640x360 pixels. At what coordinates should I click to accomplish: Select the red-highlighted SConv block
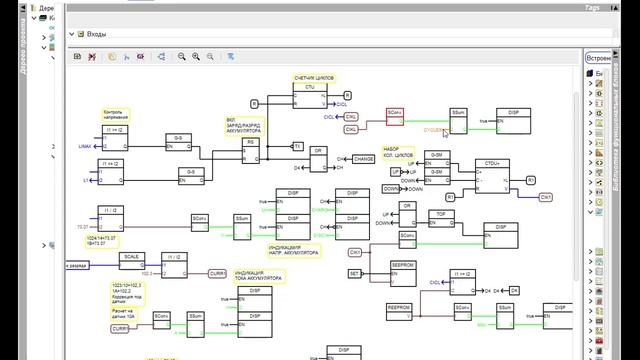tap(395, 117)
